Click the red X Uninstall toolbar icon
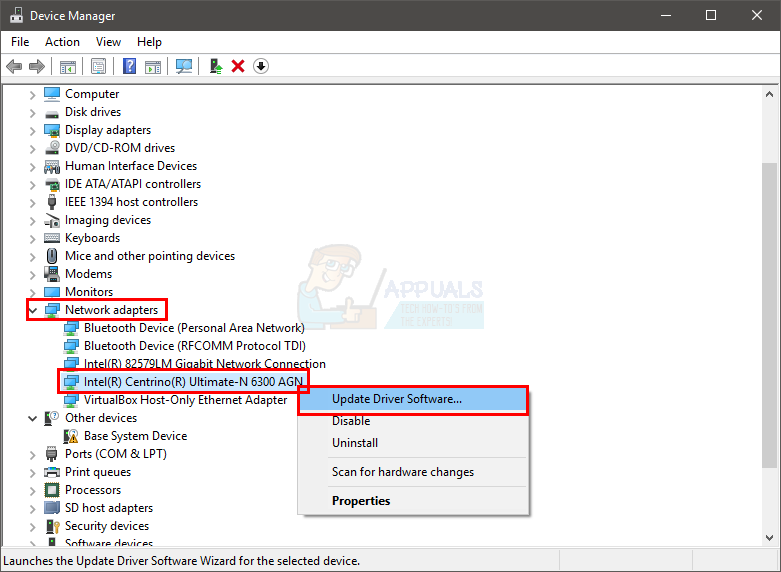This screenshot has width=781, height=572. [238, 66]
